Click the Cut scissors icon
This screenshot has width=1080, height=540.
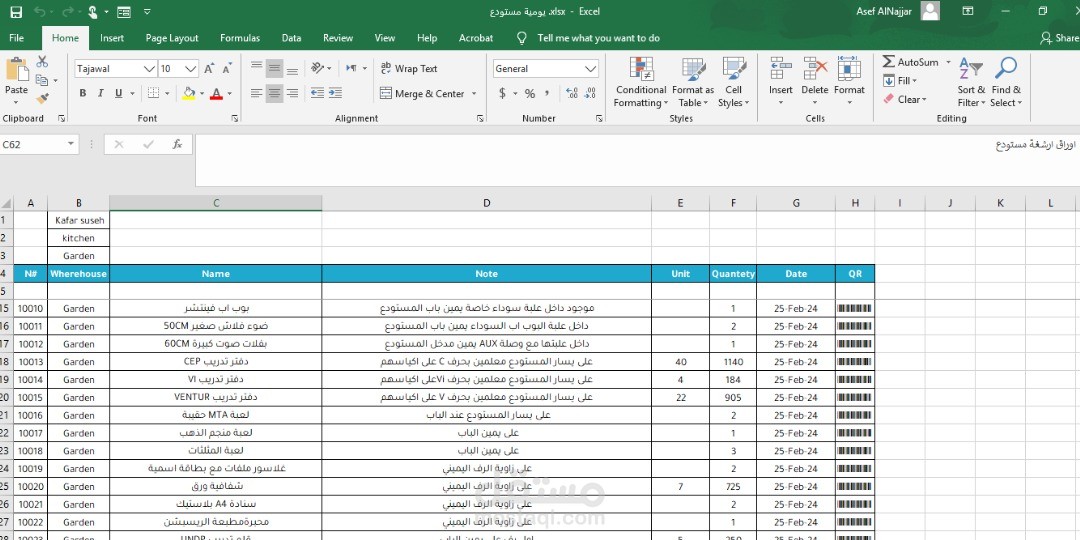pos(43,62)
